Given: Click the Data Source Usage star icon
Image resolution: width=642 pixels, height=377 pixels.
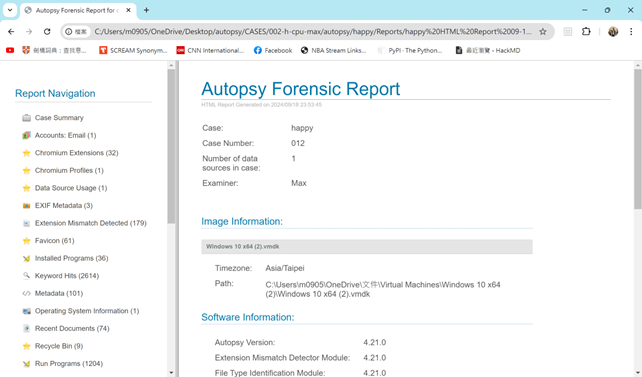Looking at the screenshot, I should [27, 188].
